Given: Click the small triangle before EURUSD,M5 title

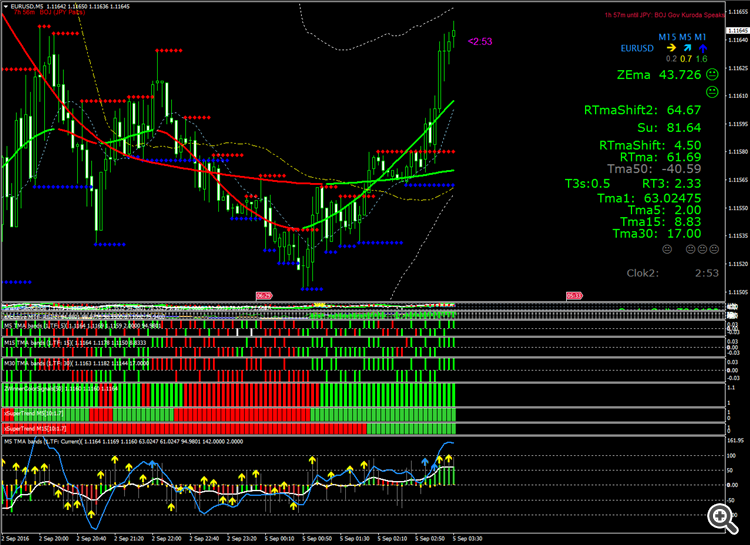Looking at the screenshot, I should tap(6, 7).
